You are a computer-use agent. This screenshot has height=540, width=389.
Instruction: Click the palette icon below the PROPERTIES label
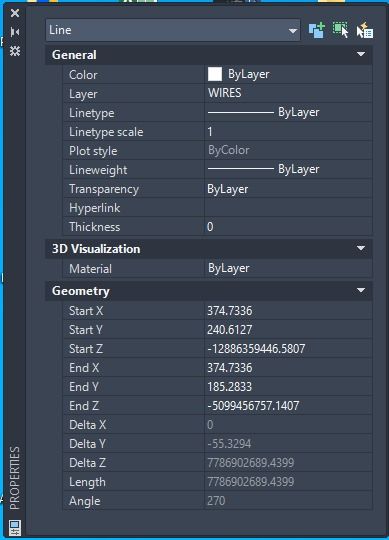point(15,528)
